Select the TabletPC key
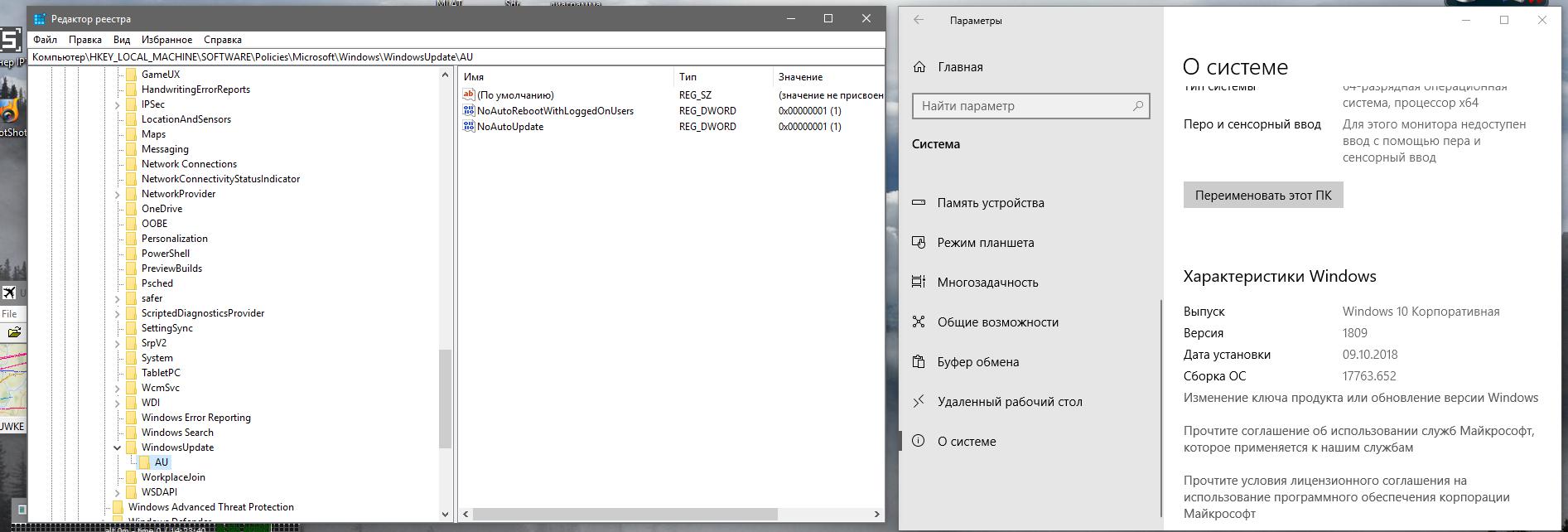 click(161, 373)
